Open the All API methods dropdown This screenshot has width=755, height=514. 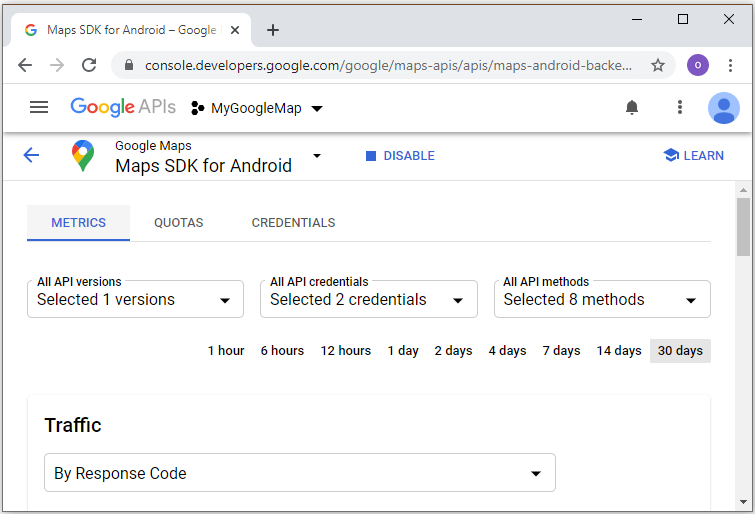(x=602, y=299)
